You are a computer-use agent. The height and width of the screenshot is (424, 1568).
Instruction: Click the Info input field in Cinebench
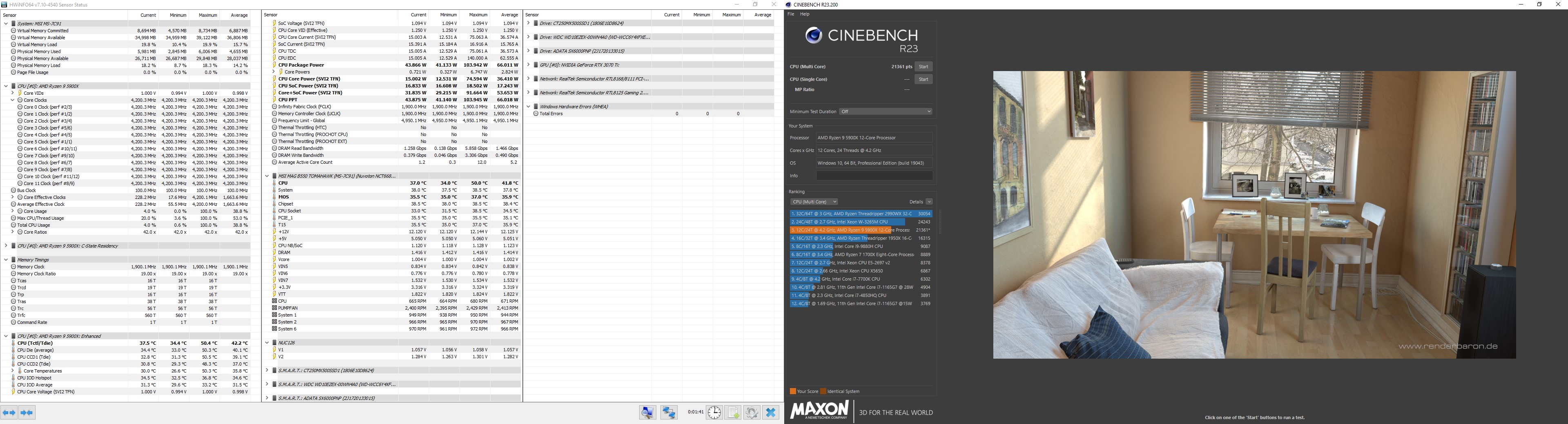[x=874, y=176]
